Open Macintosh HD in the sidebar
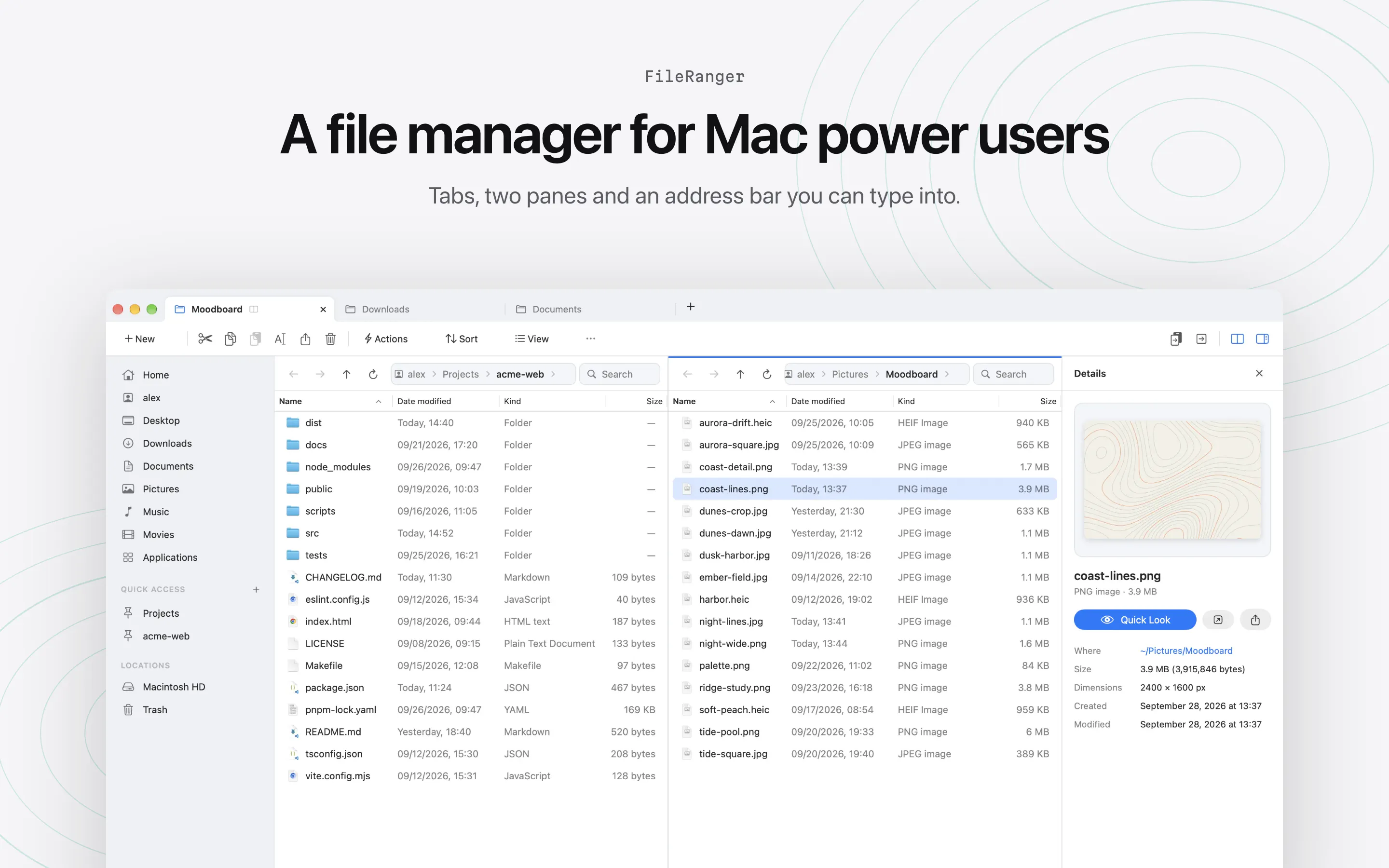 [x=190, y=687]
